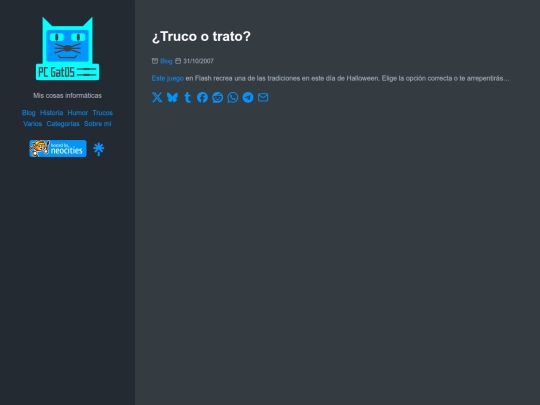The width and height of the screenshot is (540, 405).
Task: Open the Historia section
Action: tap(52, 113)
